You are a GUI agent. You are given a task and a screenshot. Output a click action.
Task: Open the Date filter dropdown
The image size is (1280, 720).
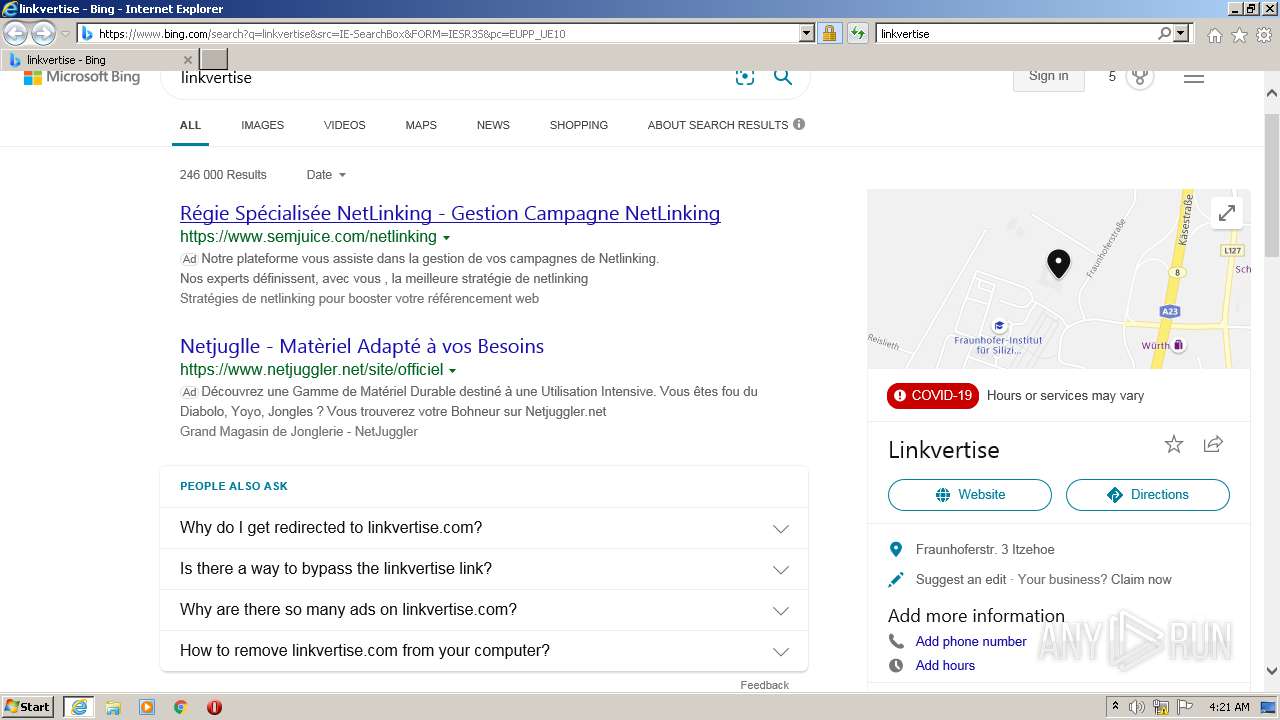point(326,174)
